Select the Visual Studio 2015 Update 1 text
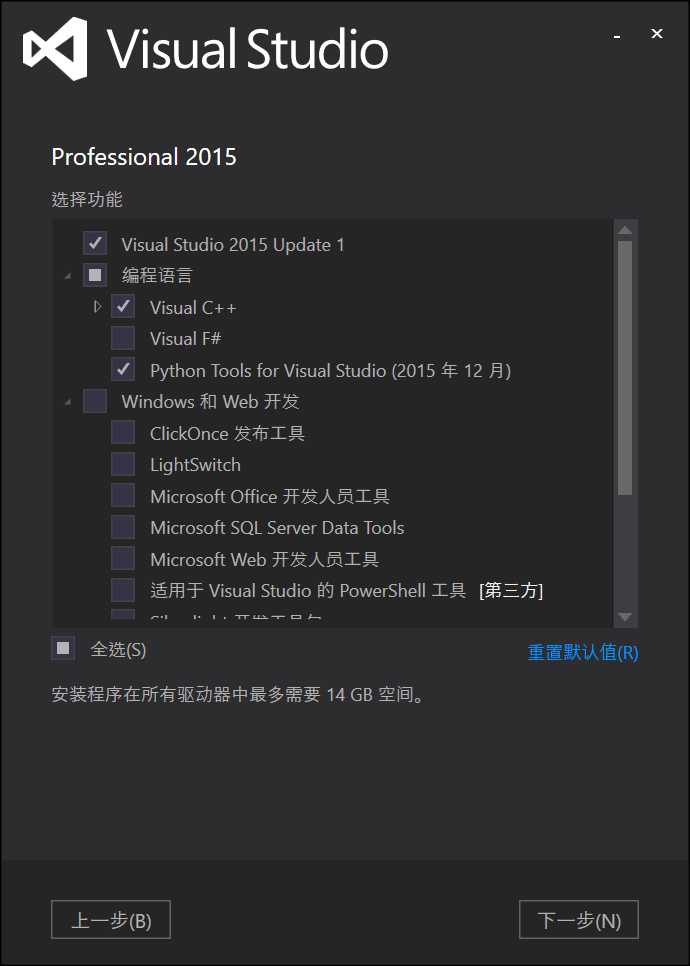Image resolution: width=690 pixels, height=966 pixels. 233,245
